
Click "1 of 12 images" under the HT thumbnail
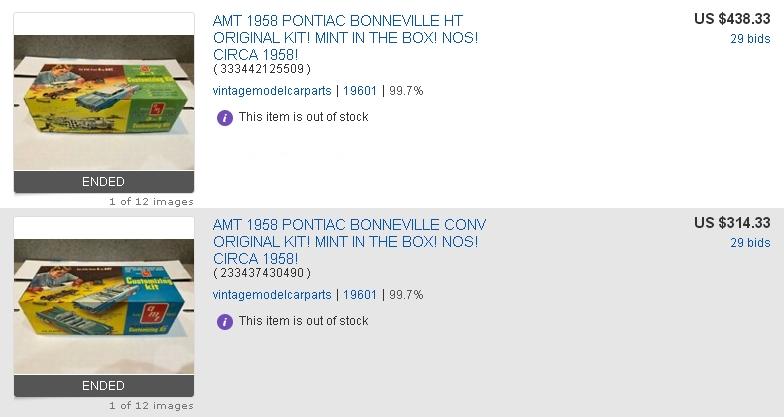tap(152, 202)
